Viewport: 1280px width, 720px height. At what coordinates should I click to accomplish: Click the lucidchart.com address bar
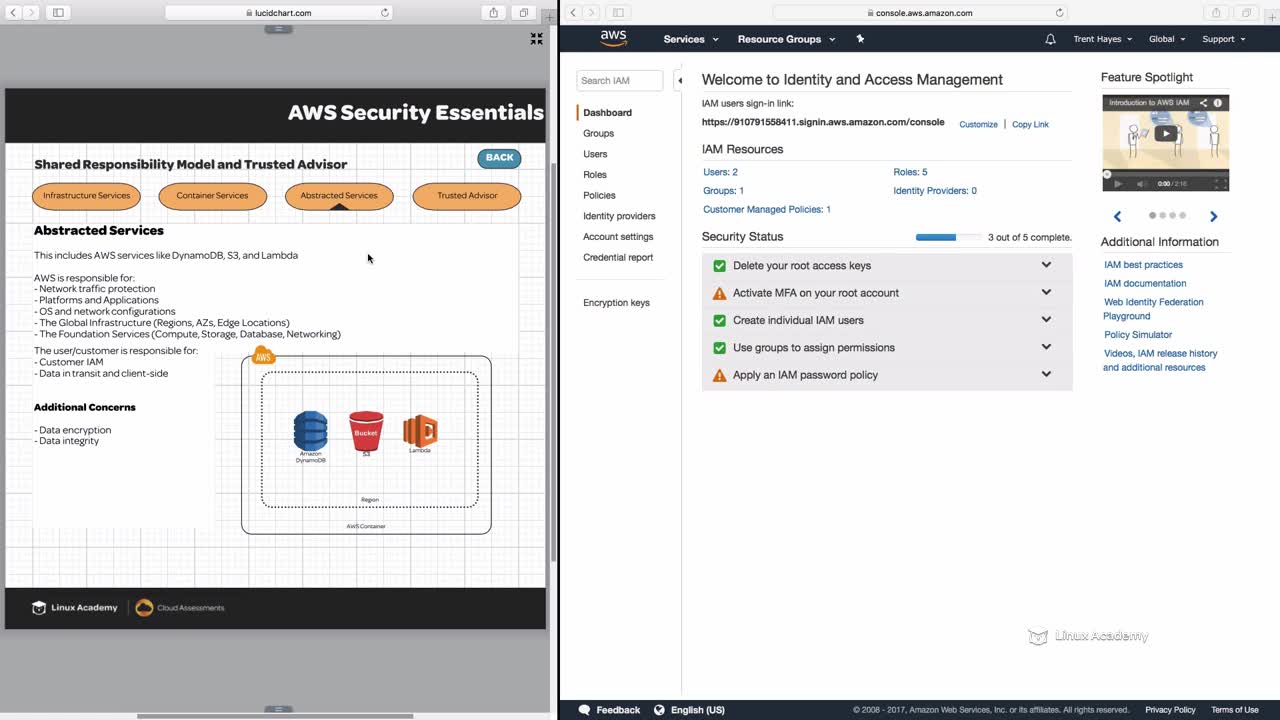click(x=278, y=13)
